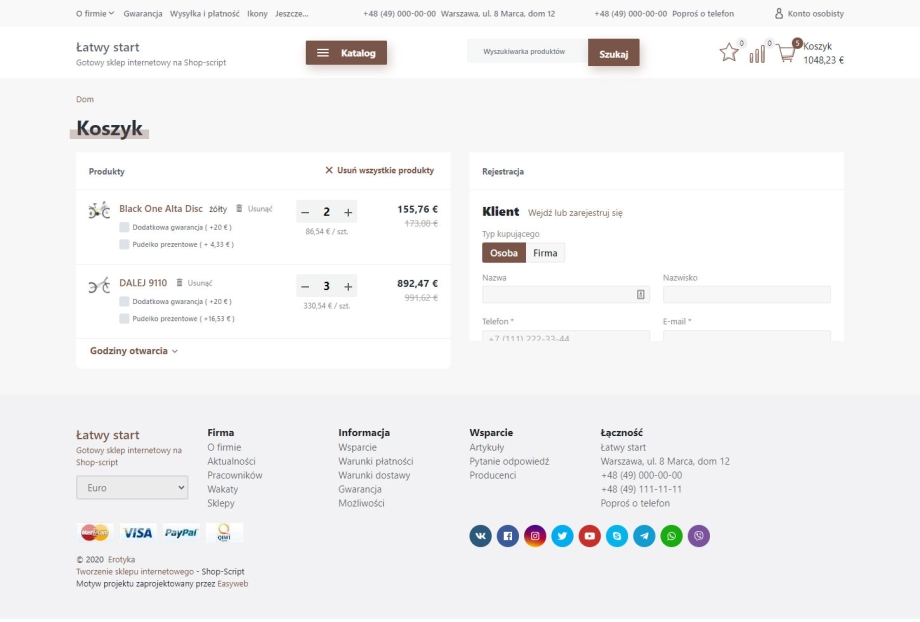This screenshot has width=920, height=622.
Task: Open the Telegram social icon in footer
Action: point(644,536)
